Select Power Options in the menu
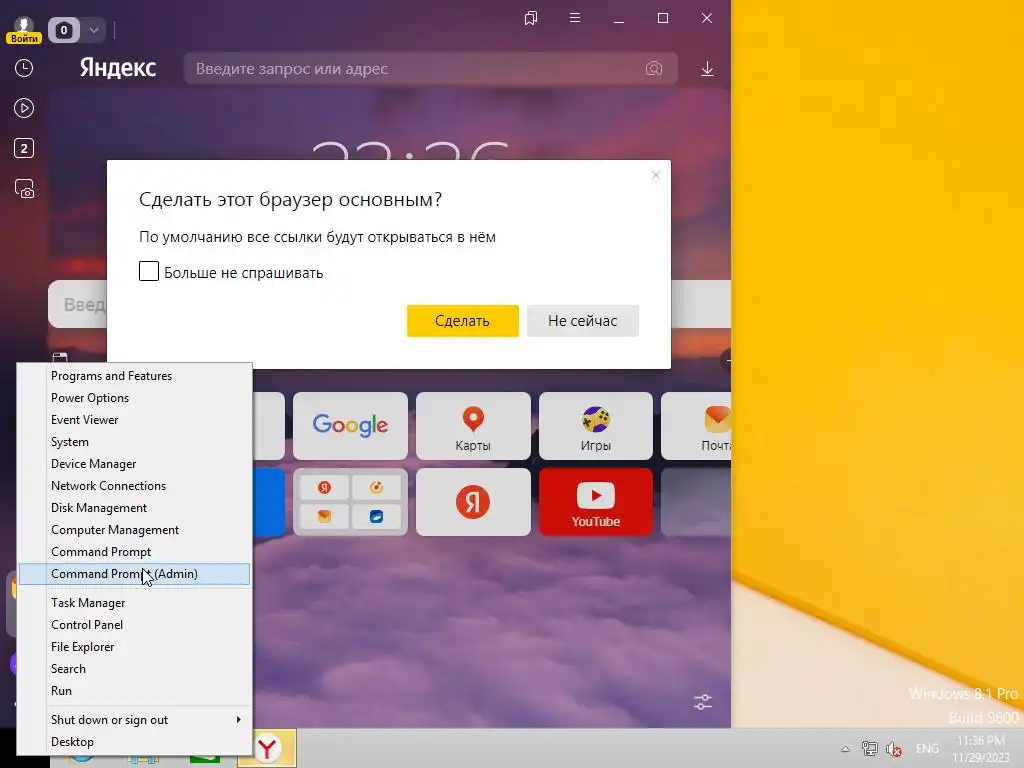This screenshot has height=768, width=1024. tap(135, 398)
